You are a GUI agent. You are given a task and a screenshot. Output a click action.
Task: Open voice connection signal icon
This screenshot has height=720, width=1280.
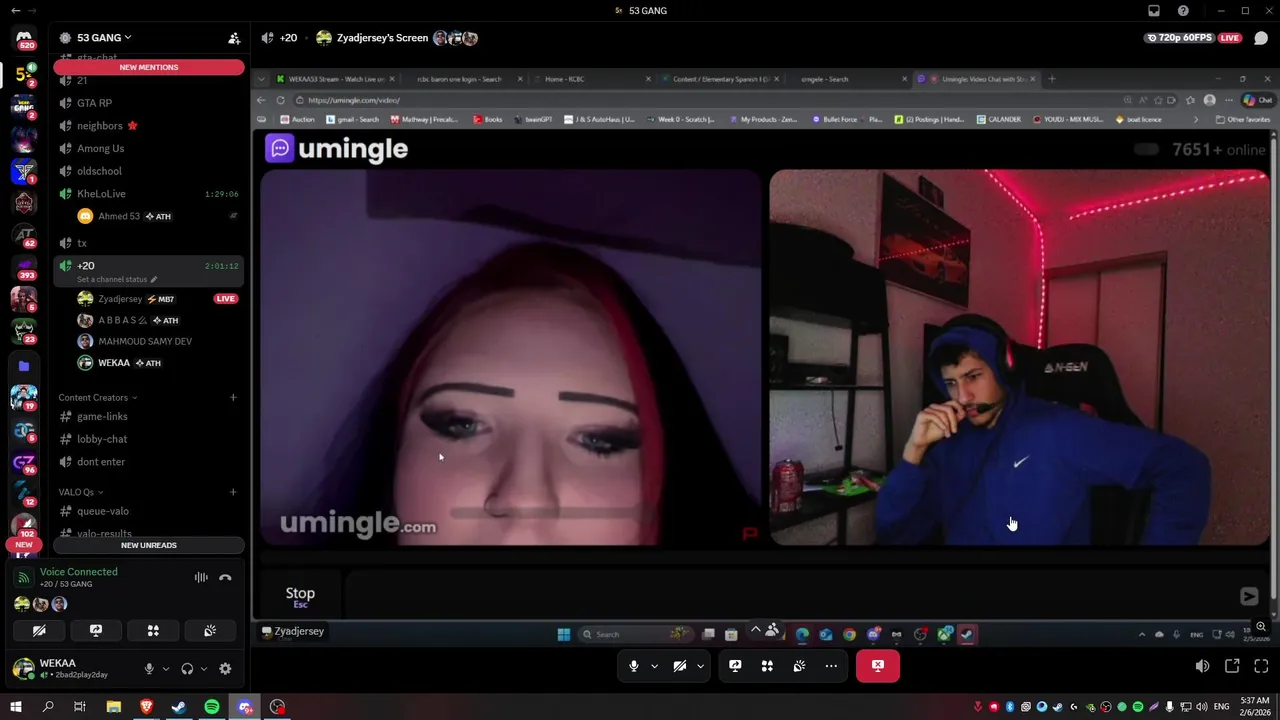[24, 577]
